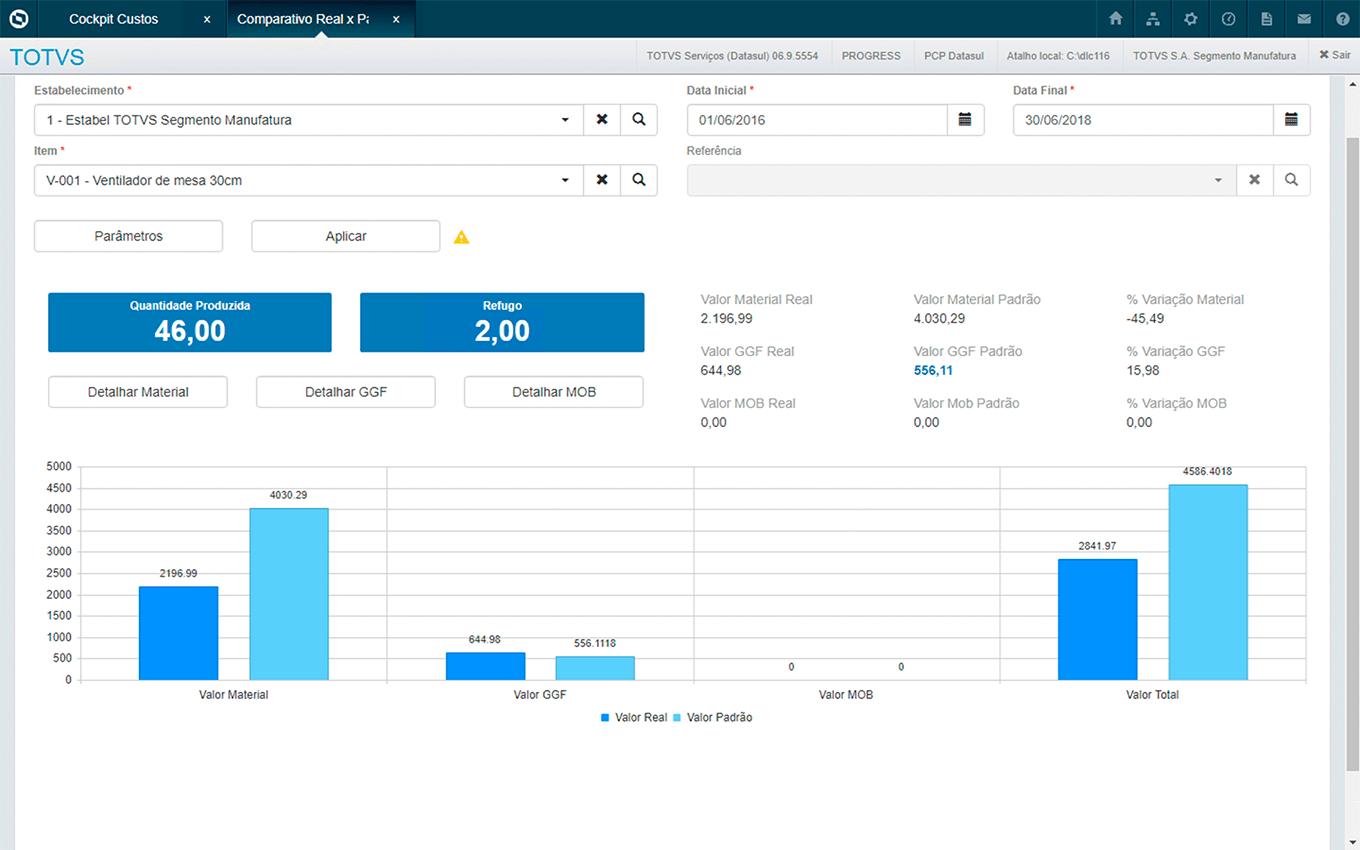
Task: Click the Aplicar button
Action: coord(345,236)
